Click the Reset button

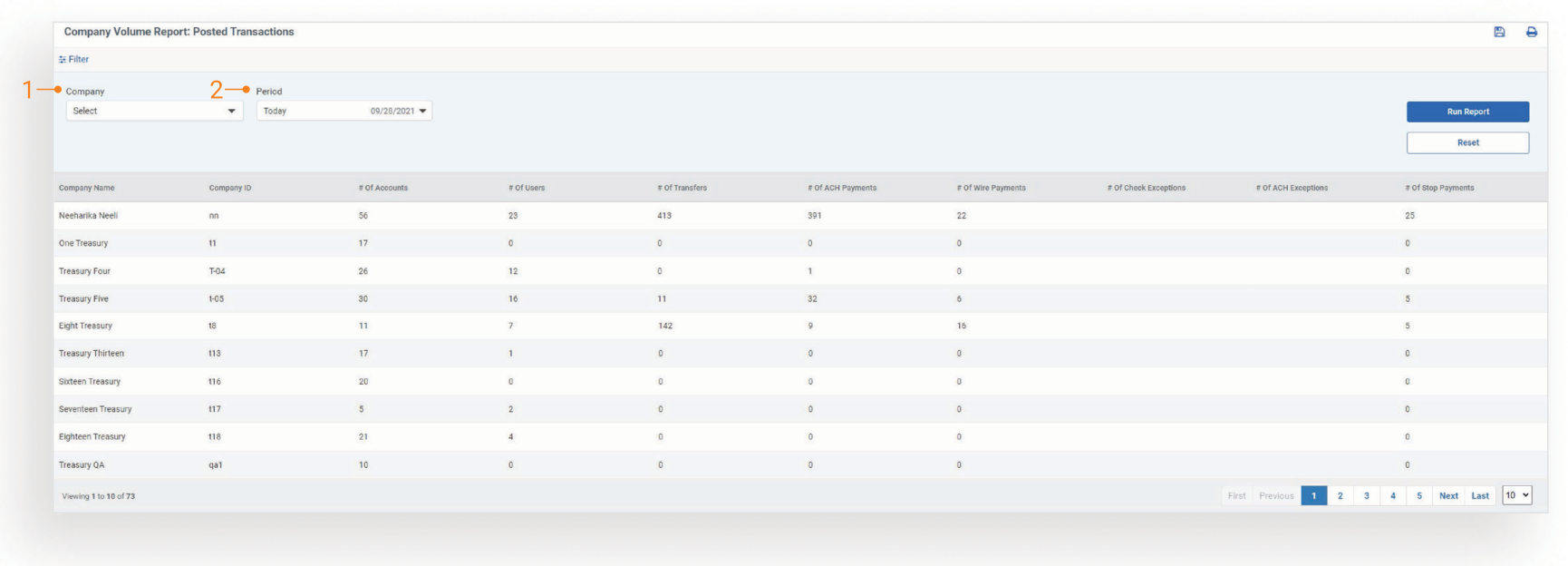[1467, 142]
